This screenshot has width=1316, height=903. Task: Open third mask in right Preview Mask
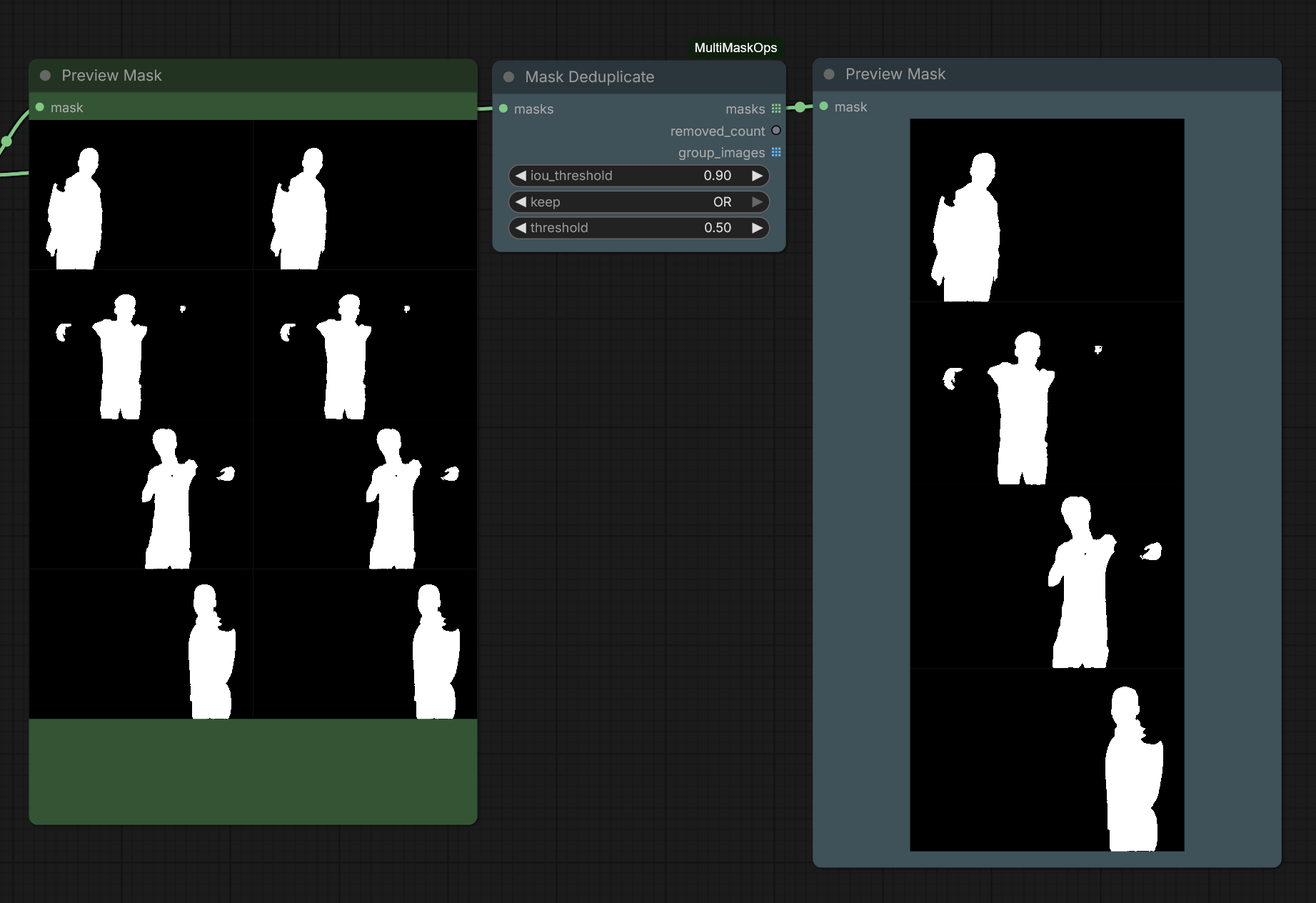point(1047,577)
